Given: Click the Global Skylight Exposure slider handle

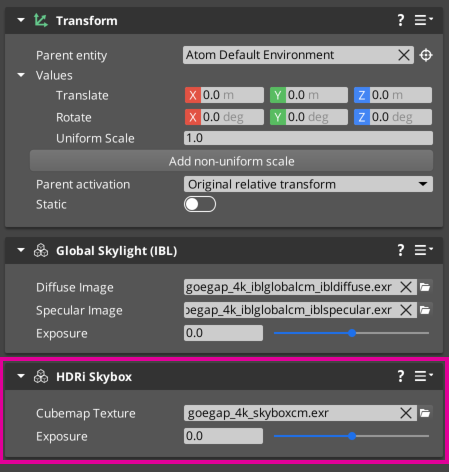Looking at the screenshot, I should coord(352,333).
